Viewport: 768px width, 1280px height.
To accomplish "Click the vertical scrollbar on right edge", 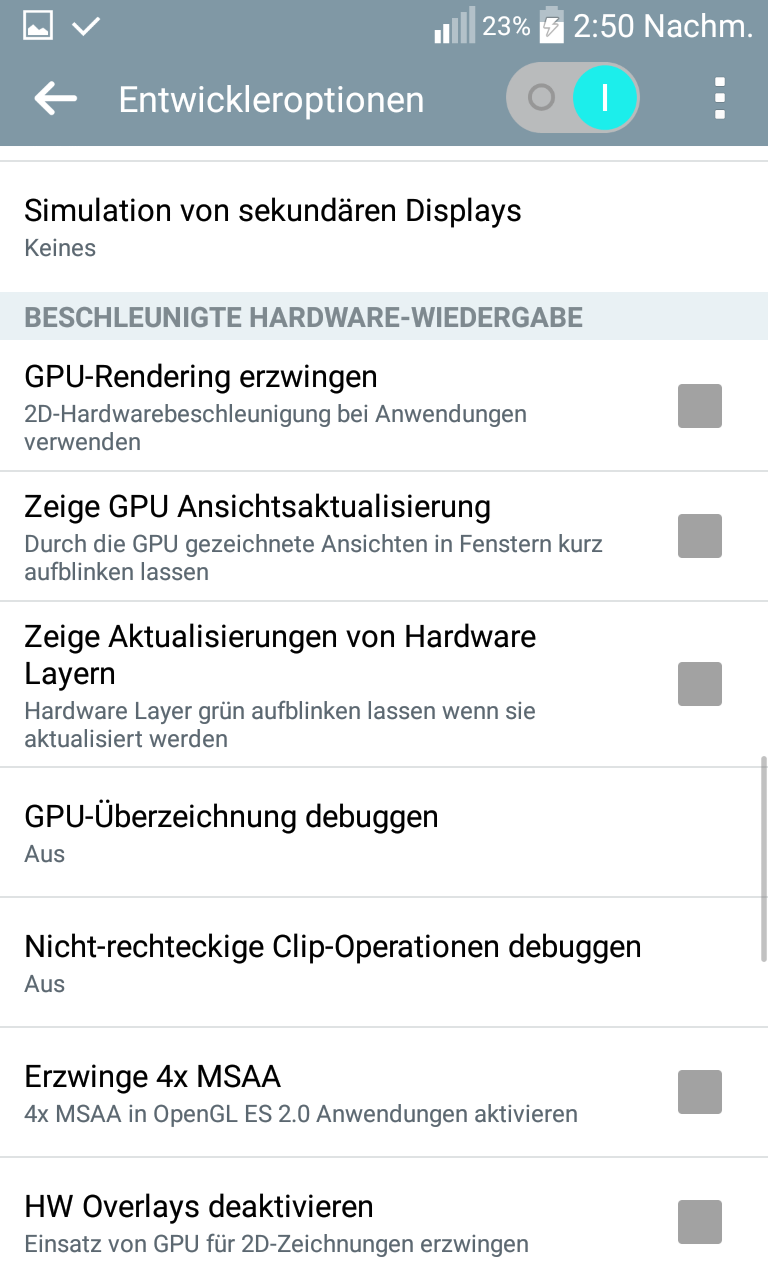I will point(764,860).
